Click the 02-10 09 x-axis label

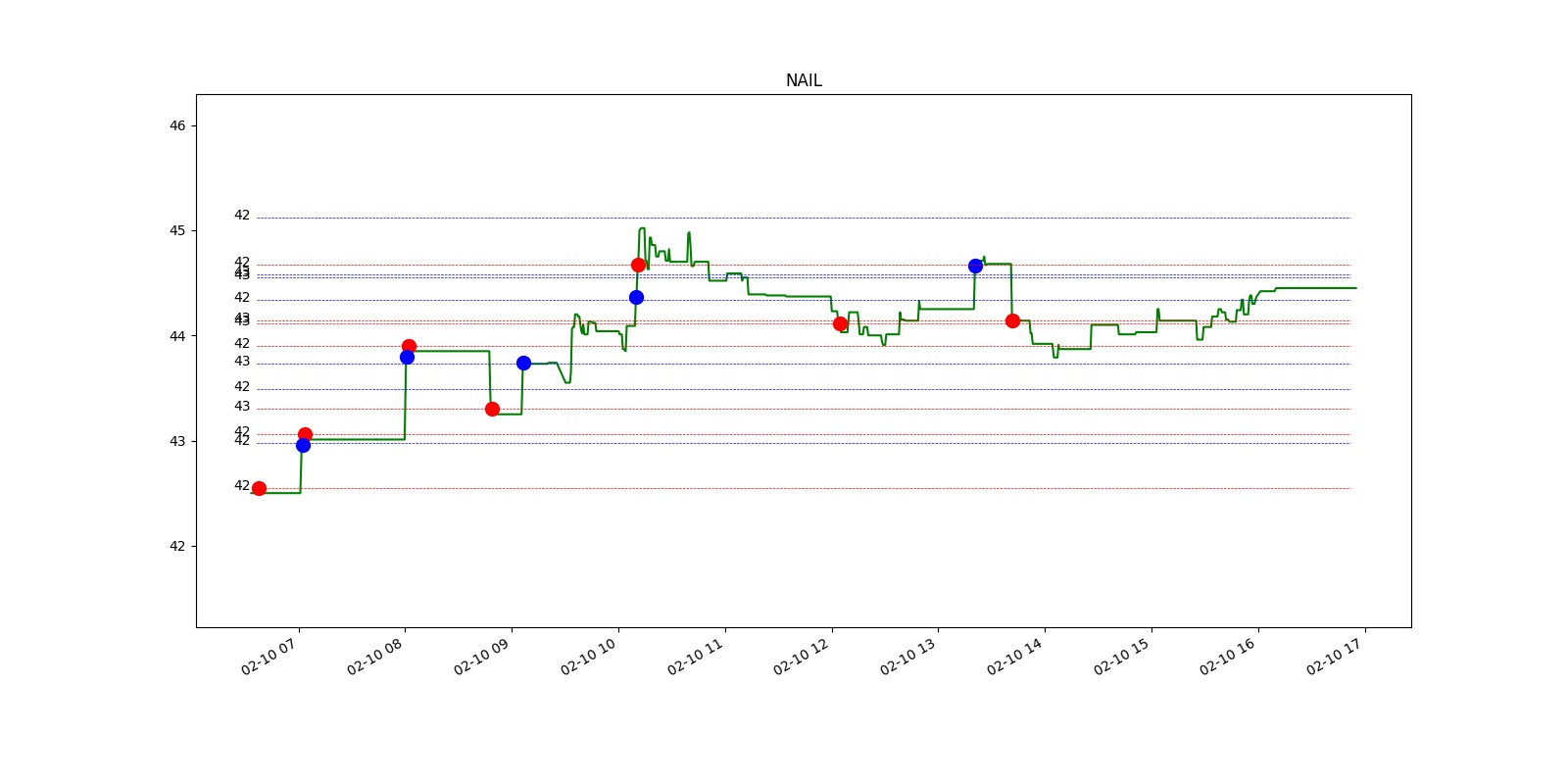(x=482, y=657)
